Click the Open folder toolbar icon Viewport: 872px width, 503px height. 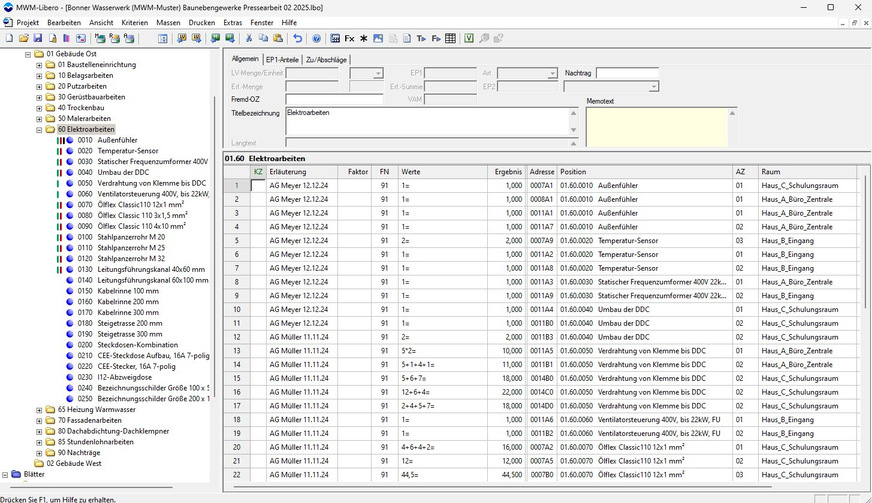click(x=23, y=38)
